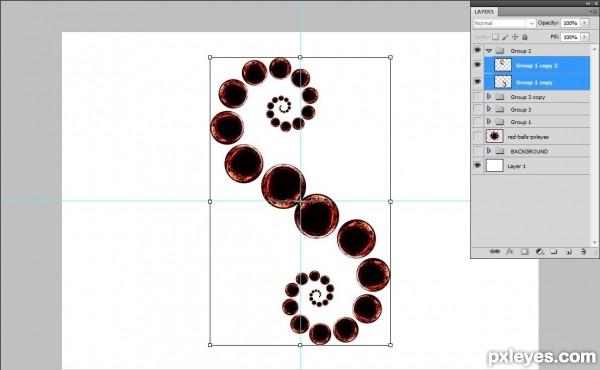600x370 pixels.
Task: Click the layers list scroll down arrow
Action: (x=594, y=242)
